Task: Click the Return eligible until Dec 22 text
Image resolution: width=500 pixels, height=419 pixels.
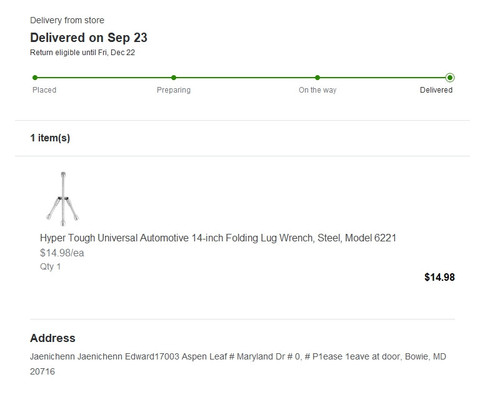Action: 82,53
